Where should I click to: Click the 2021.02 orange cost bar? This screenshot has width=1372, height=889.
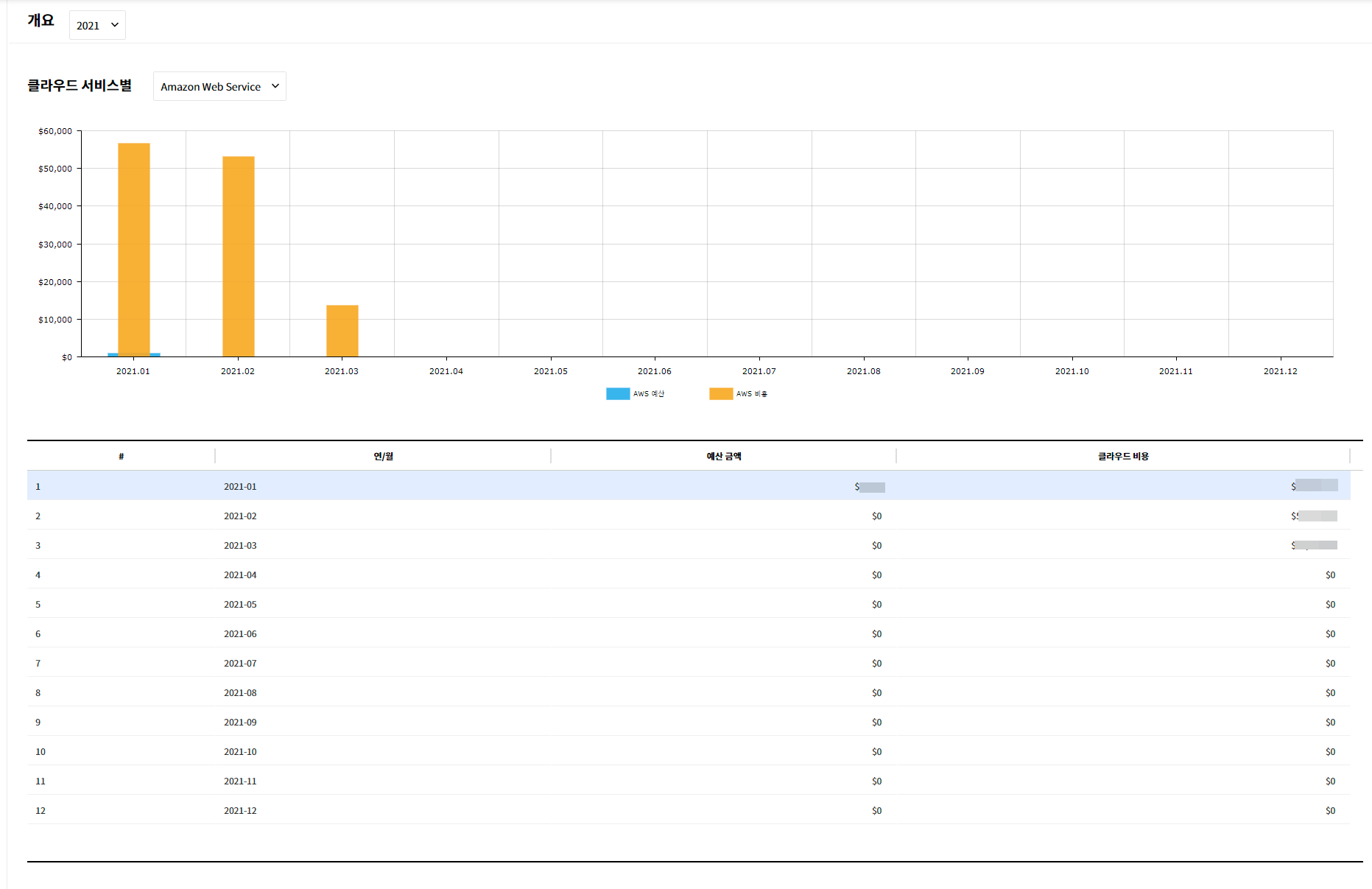pos(239,256)
